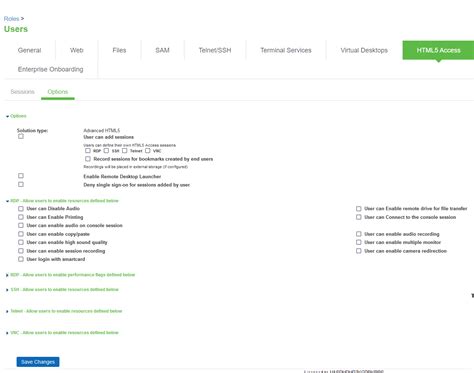Switch to the Sessions sub-tab
The height and width of the screenshot is (373, 474).
coord(23,92)
